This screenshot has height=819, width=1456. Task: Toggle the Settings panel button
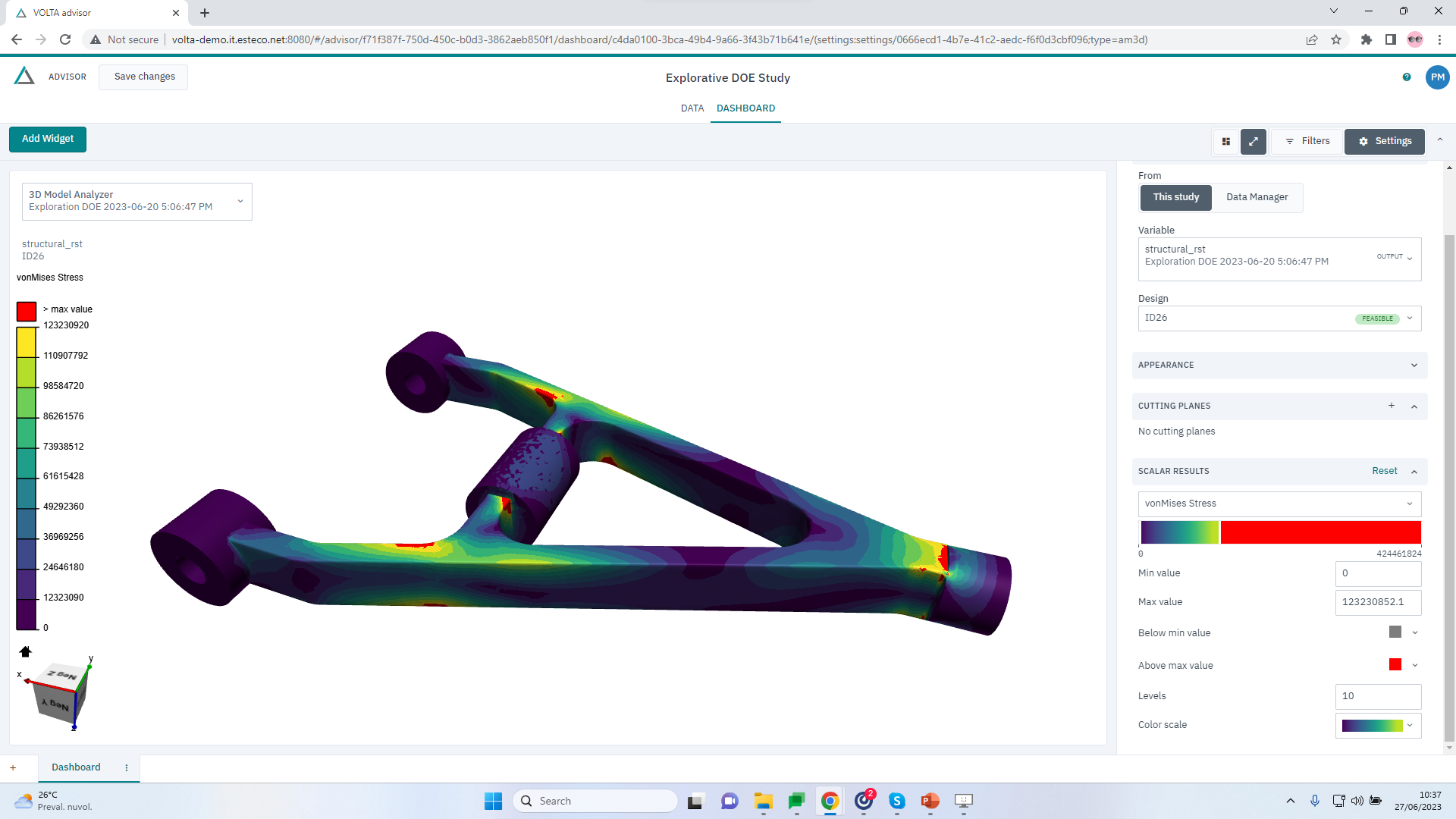coord(1385,141)
